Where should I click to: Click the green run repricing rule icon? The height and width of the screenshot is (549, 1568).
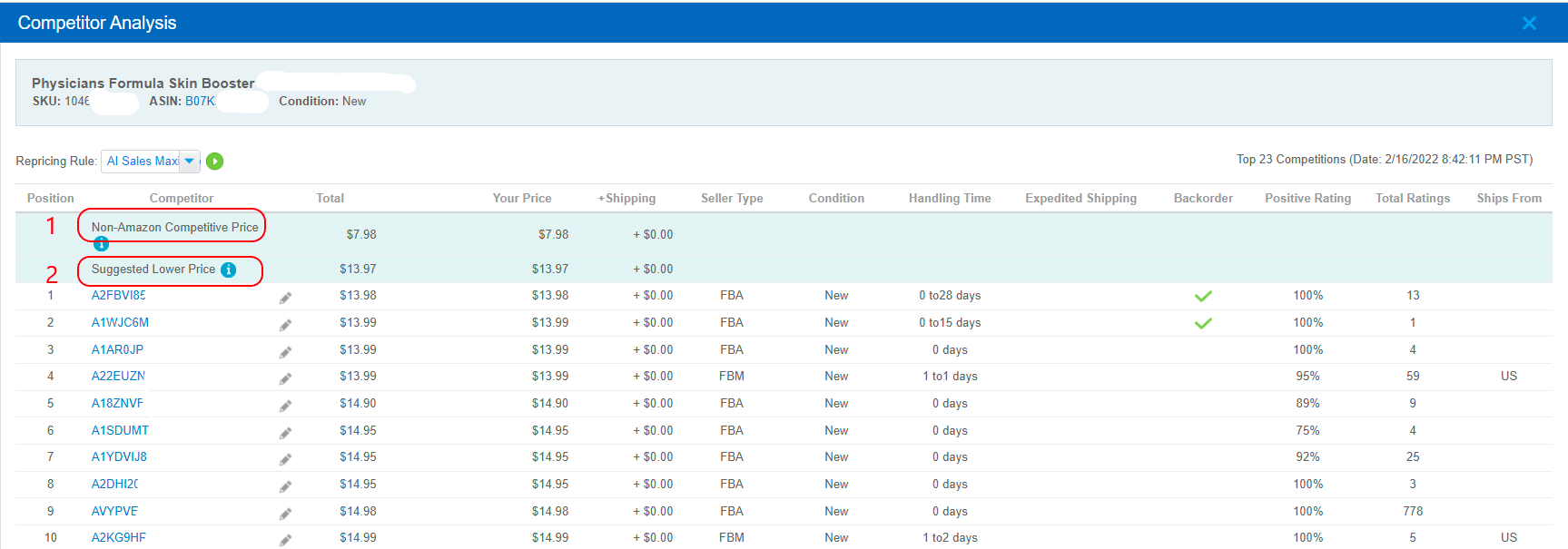(x=214, y=162)
